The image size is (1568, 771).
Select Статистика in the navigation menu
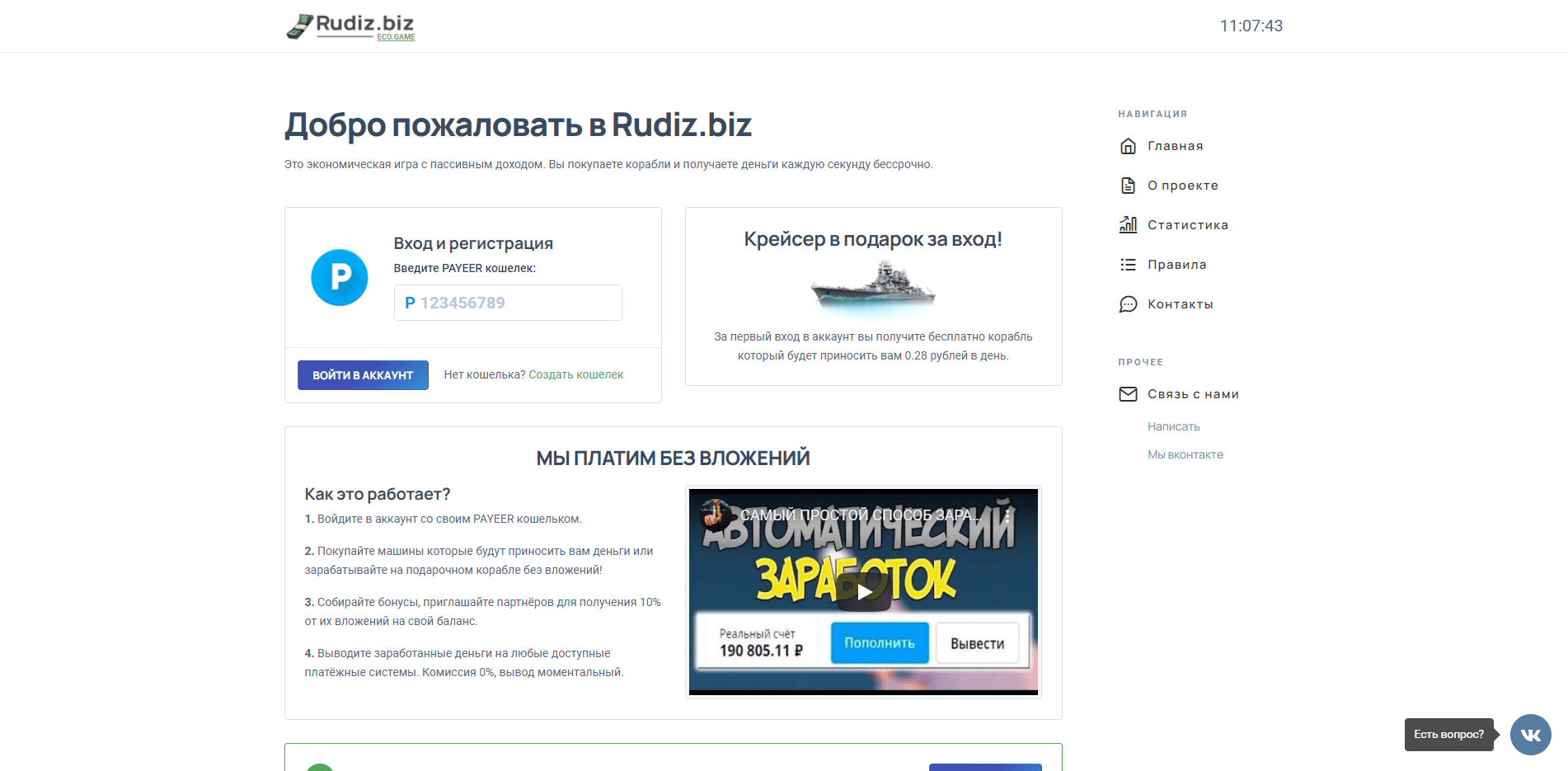pyautogui.click(x=1187, y=224)
